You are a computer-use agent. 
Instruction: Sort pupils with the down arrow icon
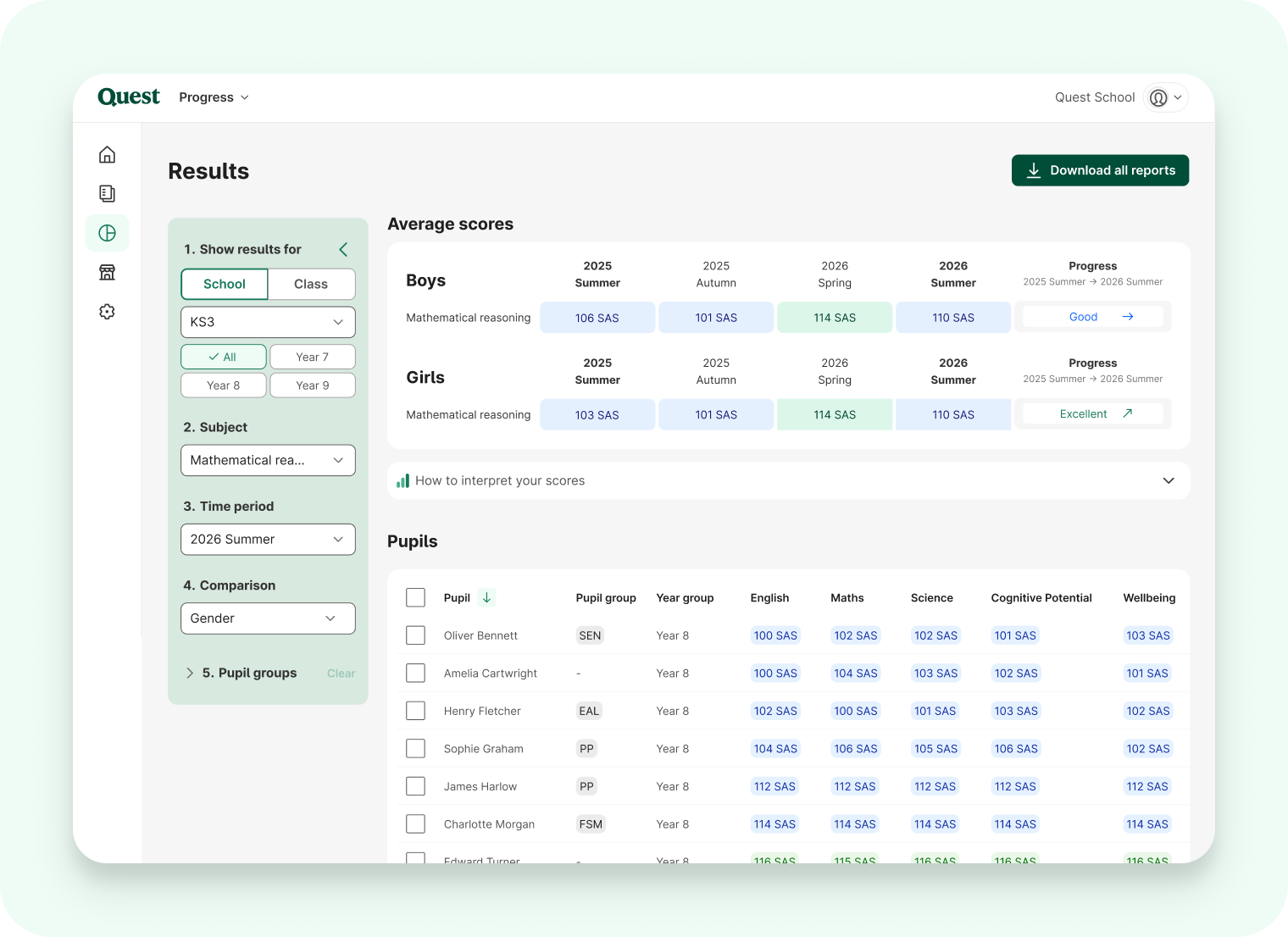(x=486, y=597)
